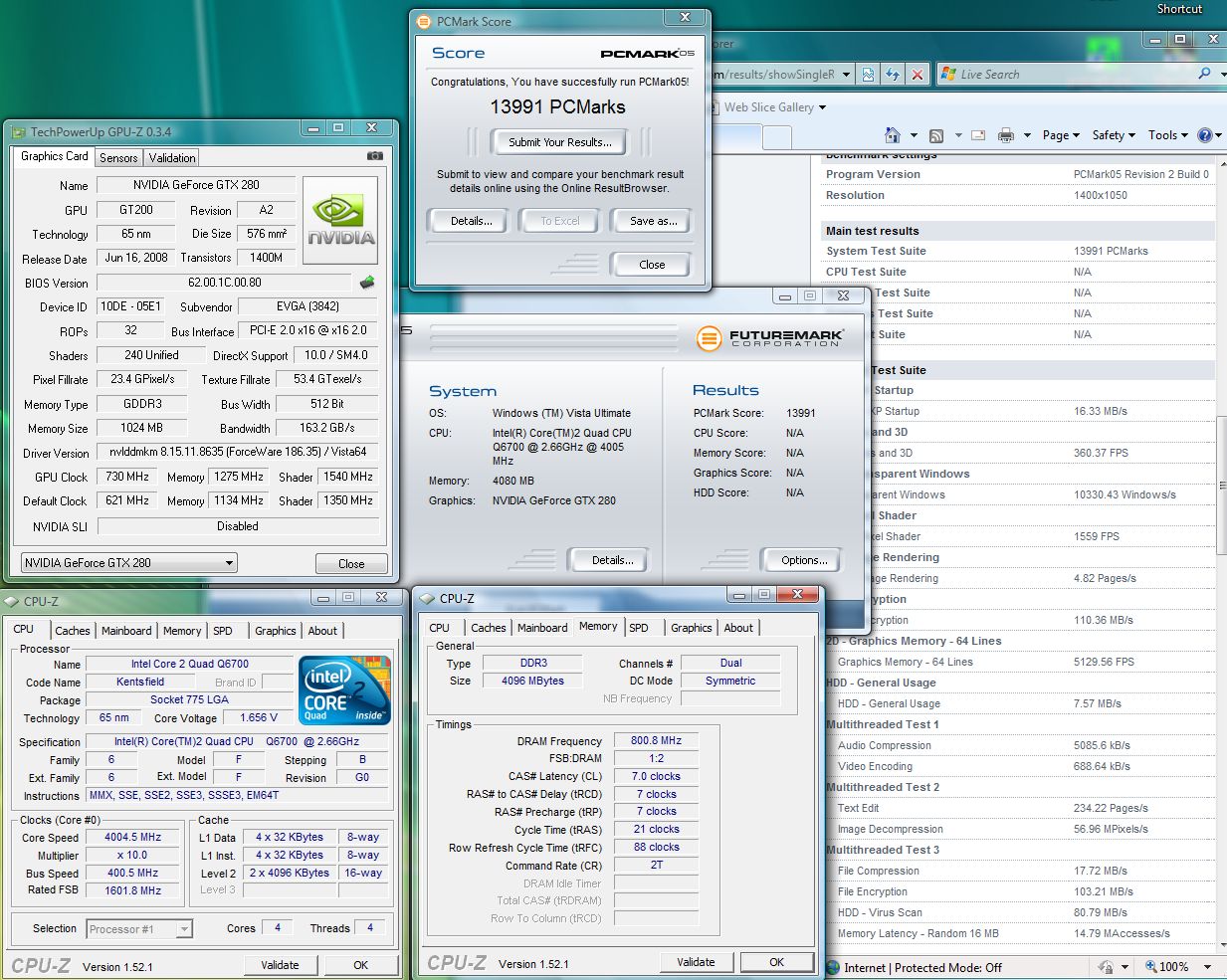Click the RSS feeds icon in IE
The width and height of the screenshot is (1227, 980).
[x=935, y=135]
